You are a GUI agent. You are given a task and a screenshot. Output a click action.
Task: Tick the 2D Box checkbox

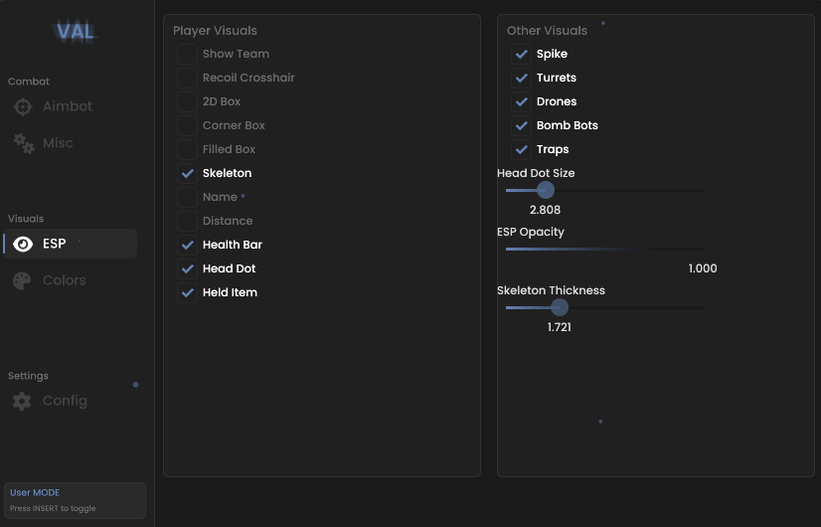(x=187, y=102)
